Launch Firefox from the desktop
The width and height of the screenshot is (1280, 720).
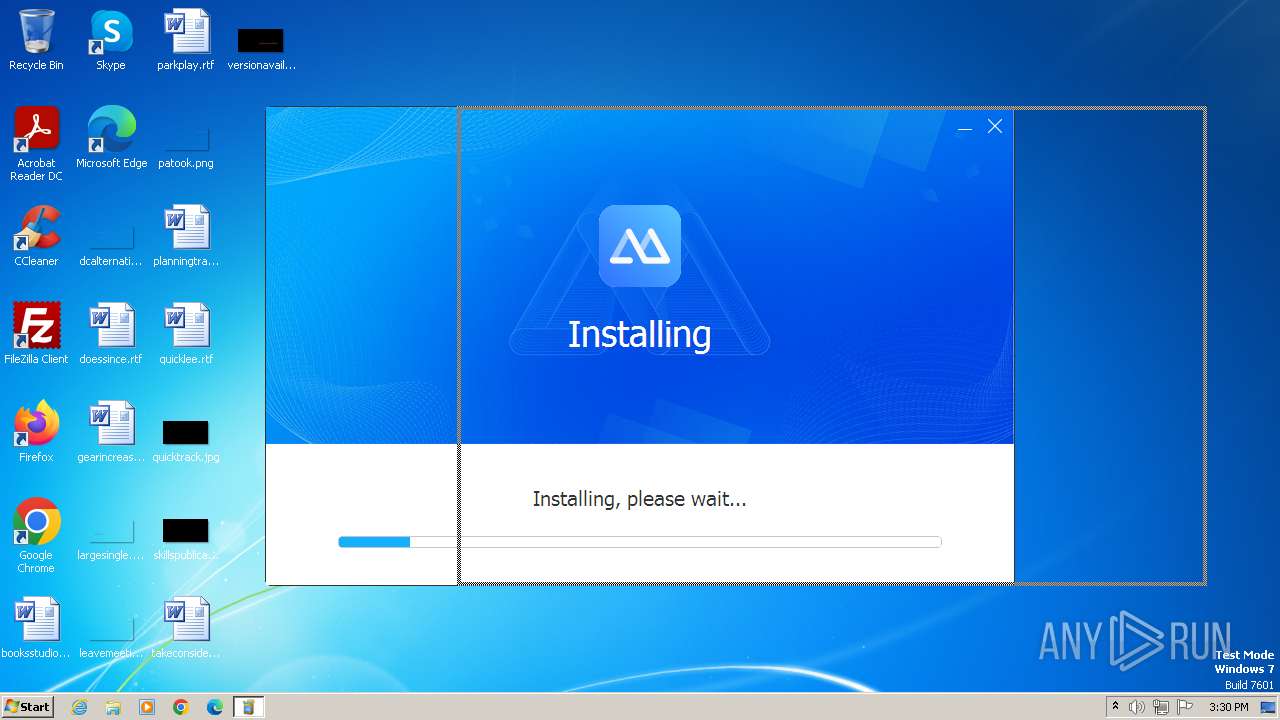coord(36,432)
